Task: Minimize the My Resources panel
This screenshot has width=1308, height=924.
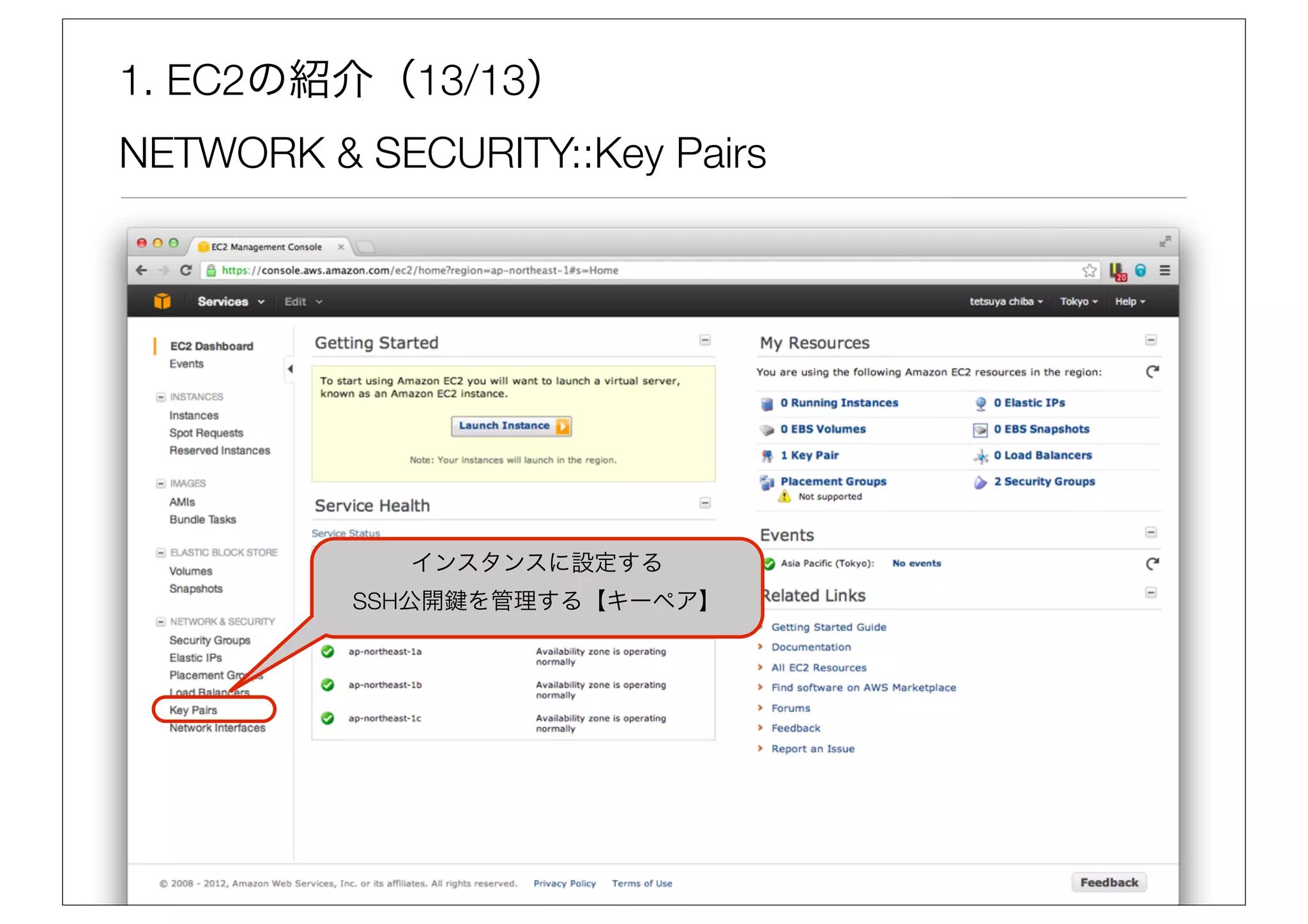Action: point(1151,340)
